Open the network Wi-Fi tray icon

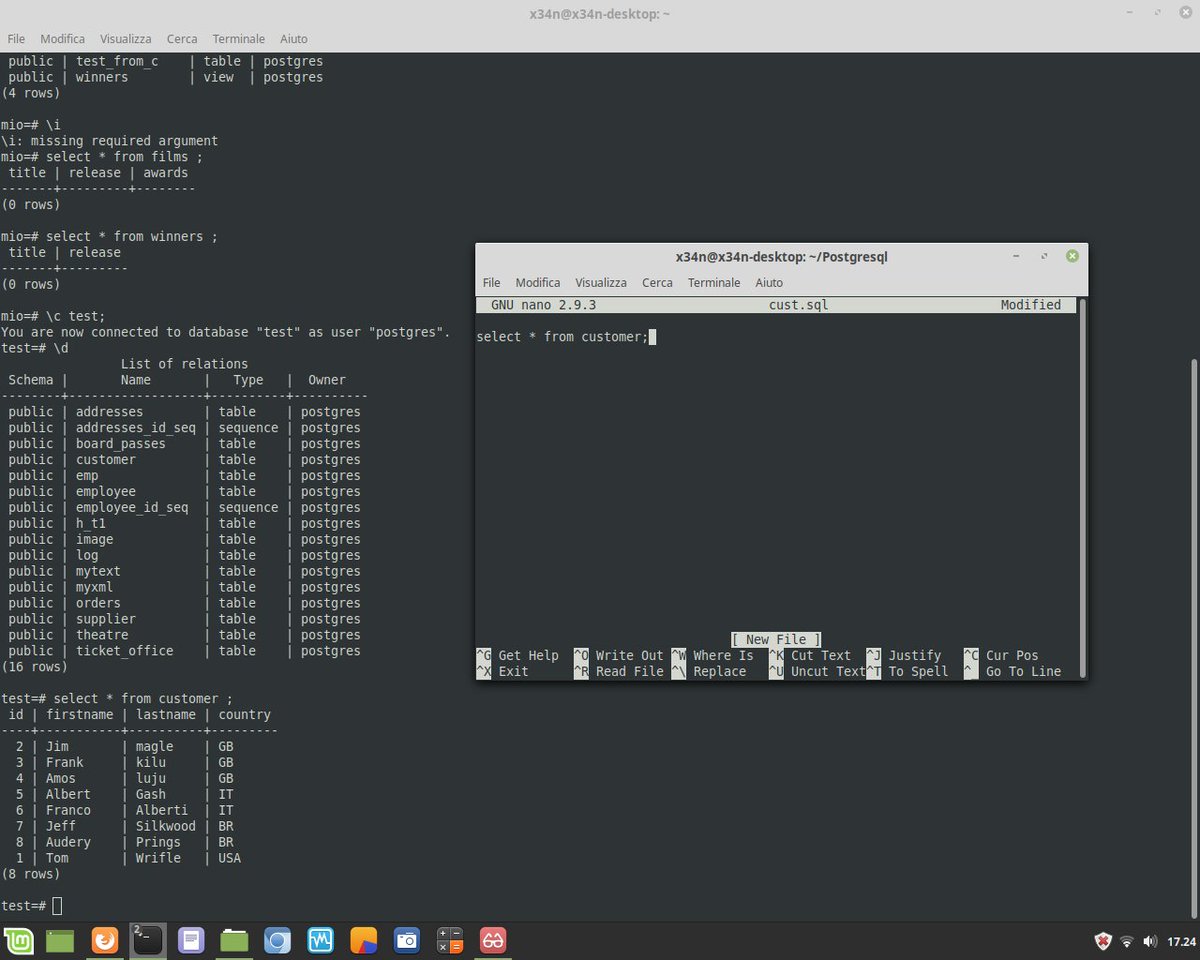tap(1127, 940)
